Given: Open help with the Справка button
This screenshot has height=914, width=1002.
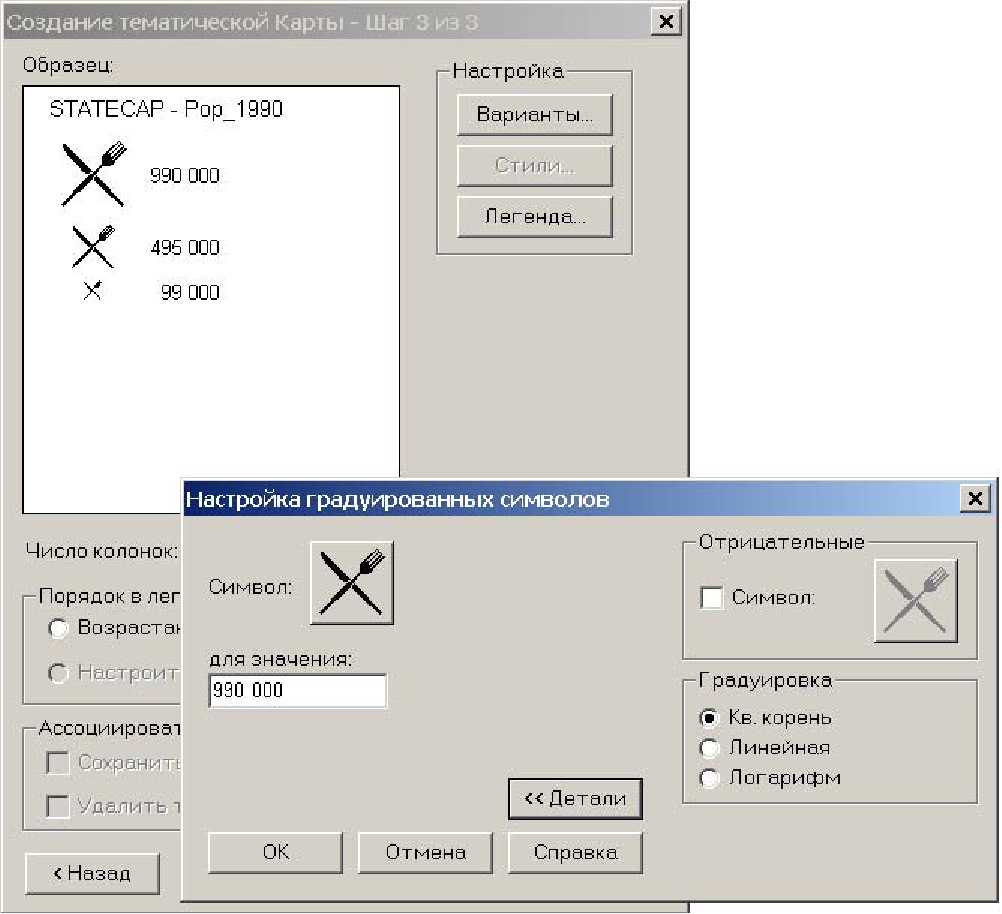Looking at the screenshot, I should pos(575,853).
